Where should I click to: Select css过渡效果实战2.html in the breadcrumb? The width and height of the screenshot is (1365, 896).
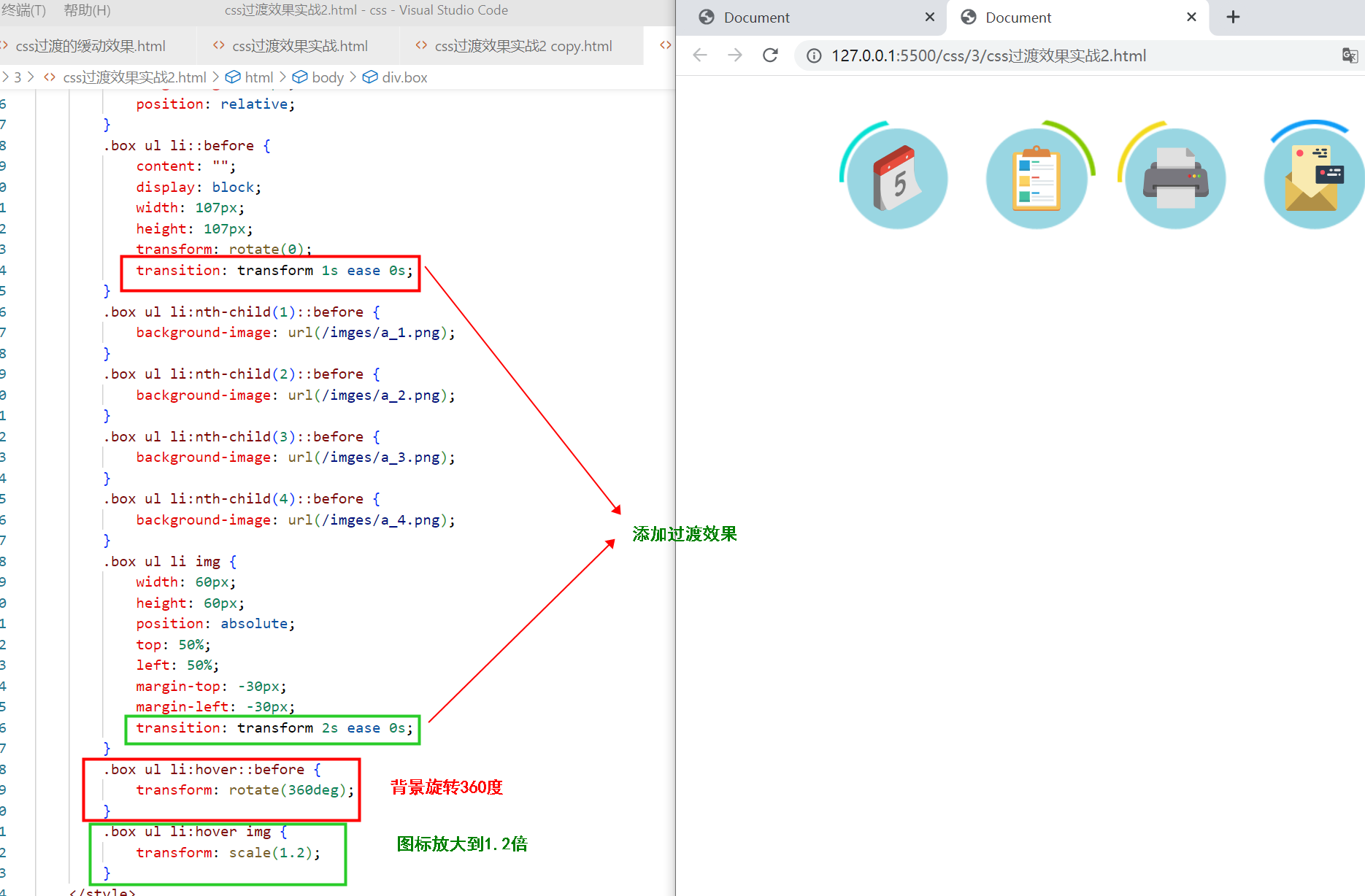coord(134,77)
